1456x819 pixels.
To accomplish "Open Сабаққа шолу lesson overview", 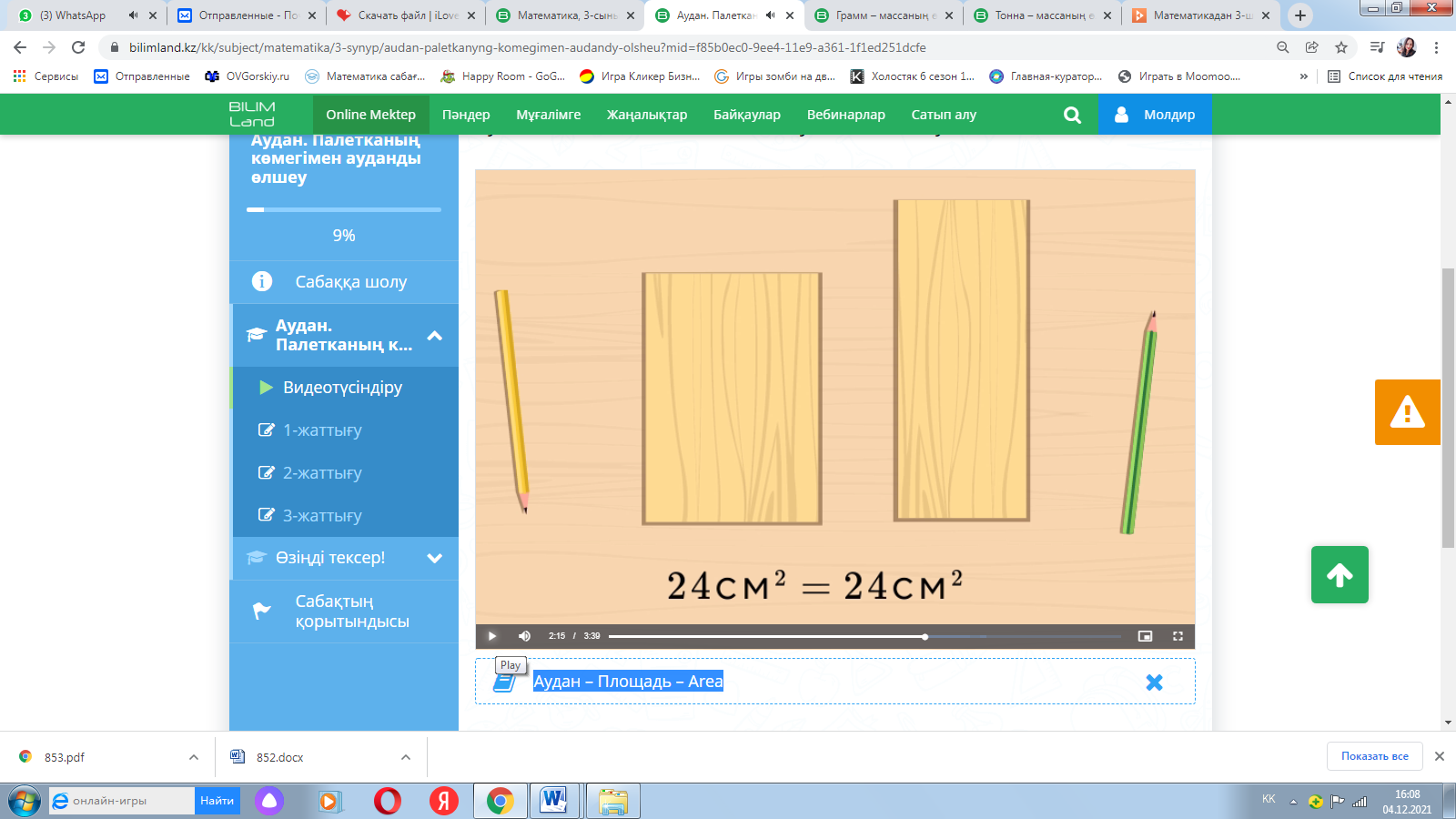I will (x=344, y=282).
